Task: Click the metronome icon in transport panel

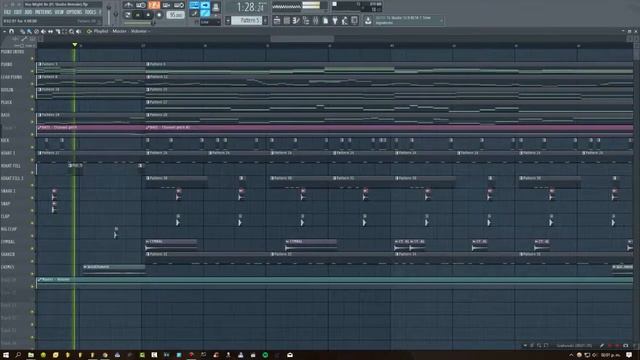Action: pyautogui.click(x=128, y=5)
